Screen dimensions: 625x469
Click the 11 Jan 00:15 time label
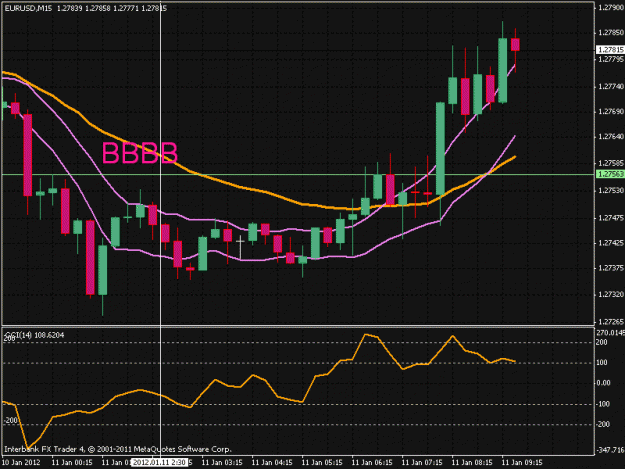[x=72, y=463]
